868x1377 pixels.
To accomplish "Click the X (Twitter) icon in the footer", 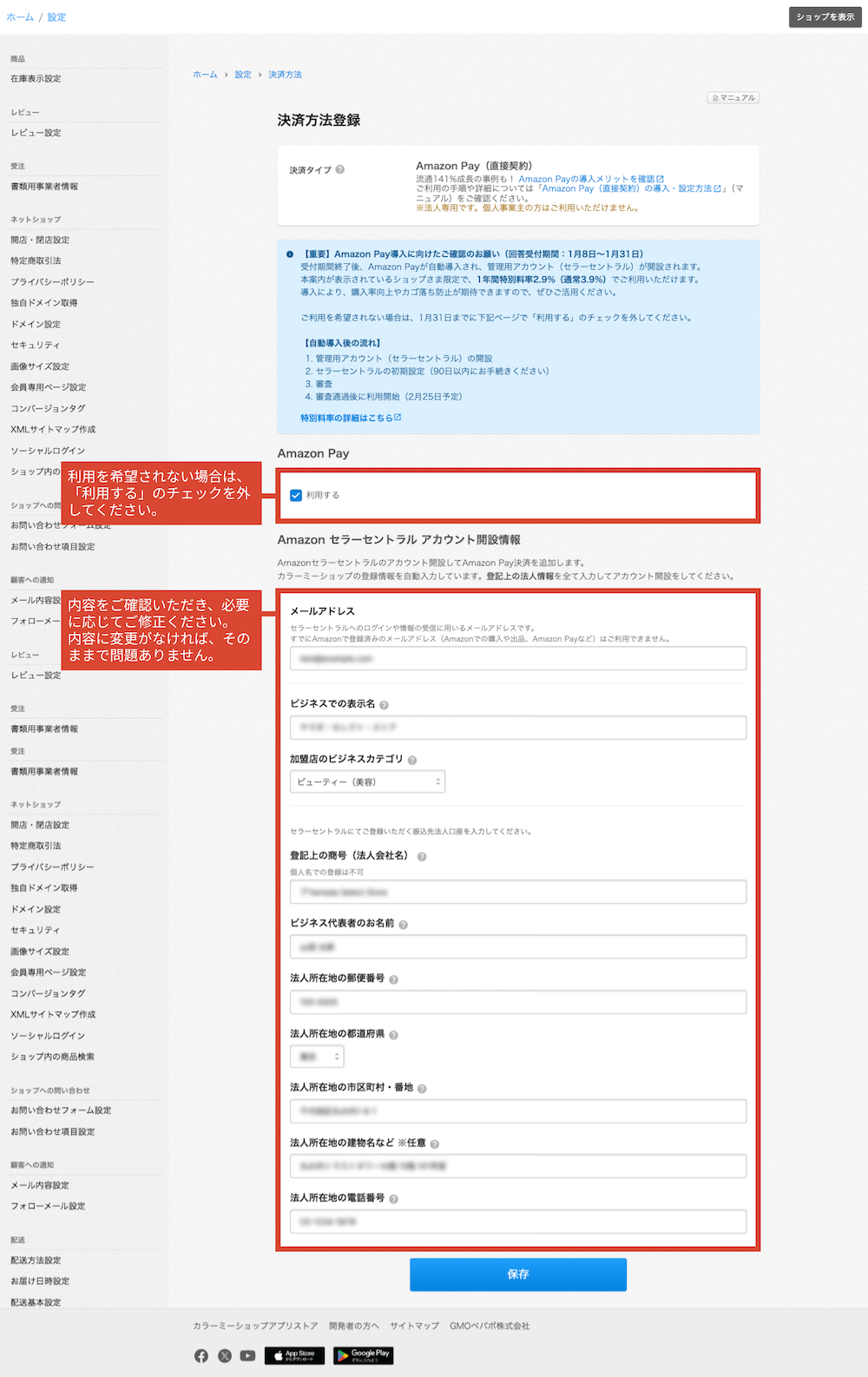I will coord(225,1355).
